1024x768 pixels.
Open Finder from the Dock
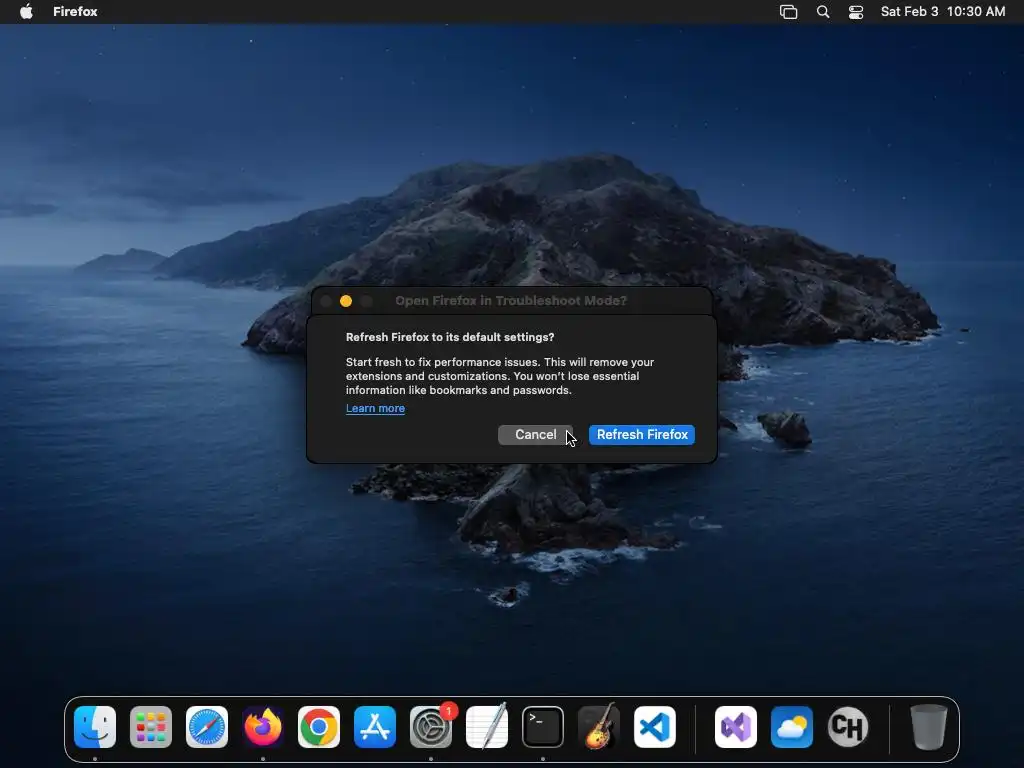pos(95,727)
